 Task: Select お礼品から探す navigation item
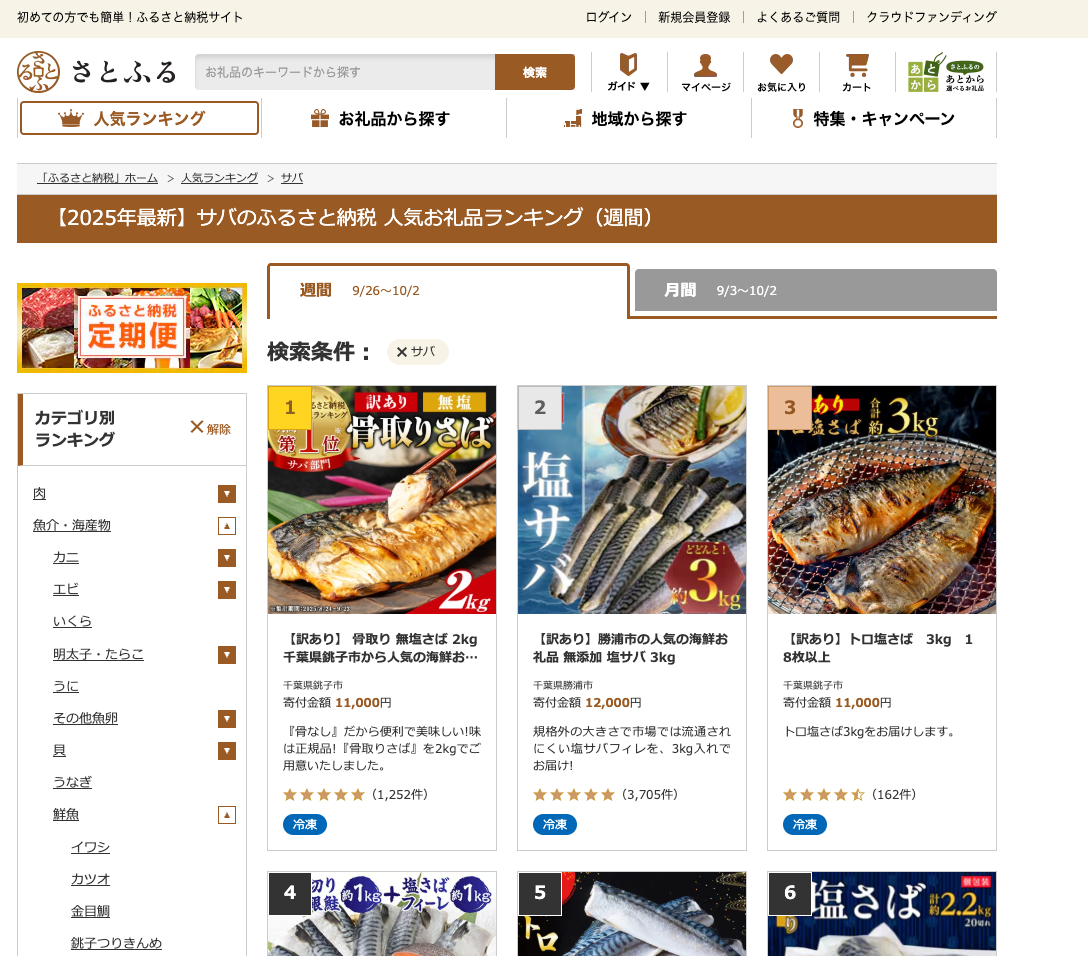coord(384,119)
